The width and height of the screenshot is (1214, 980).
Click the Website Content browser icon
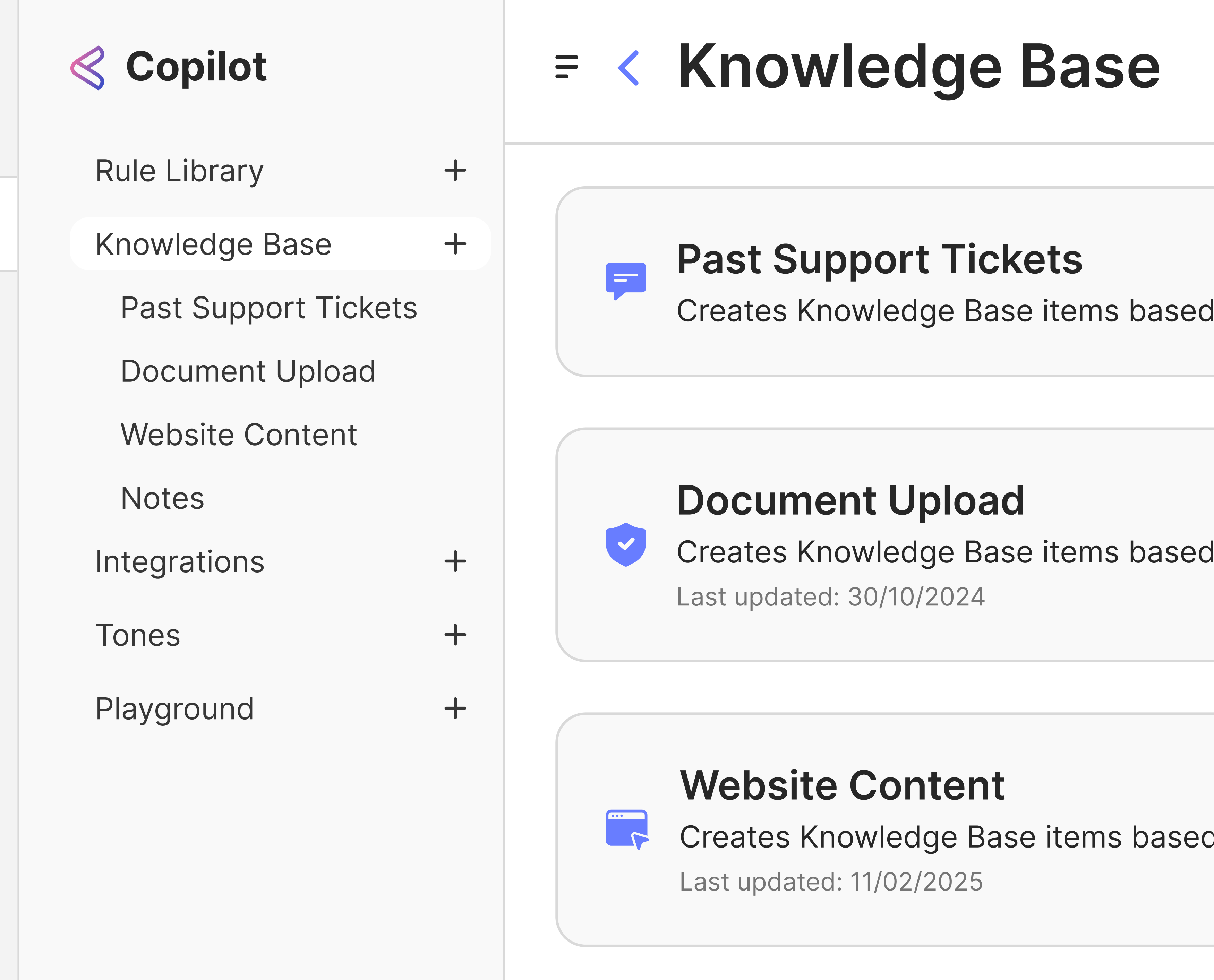[x=627, y=829]
